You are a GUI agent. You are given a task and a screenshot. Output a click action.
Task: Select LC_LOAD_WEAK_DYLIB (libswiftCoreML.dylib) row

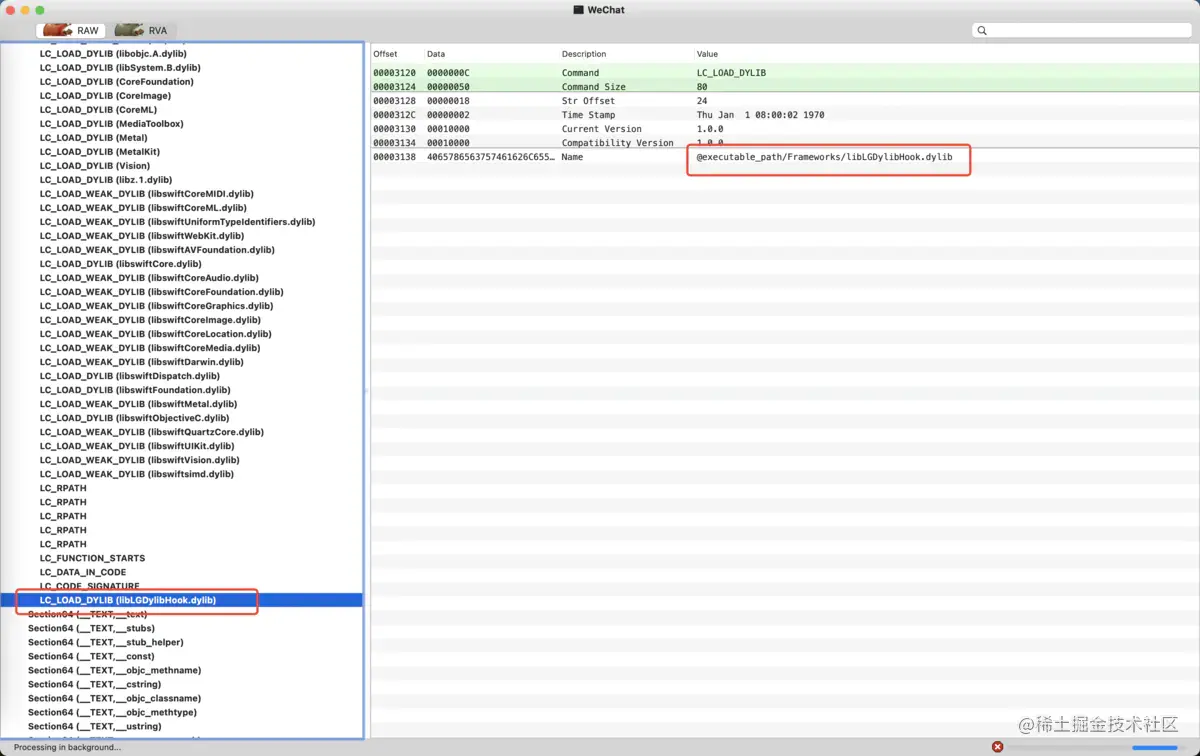pyautogui.click(x=144, y=208)
